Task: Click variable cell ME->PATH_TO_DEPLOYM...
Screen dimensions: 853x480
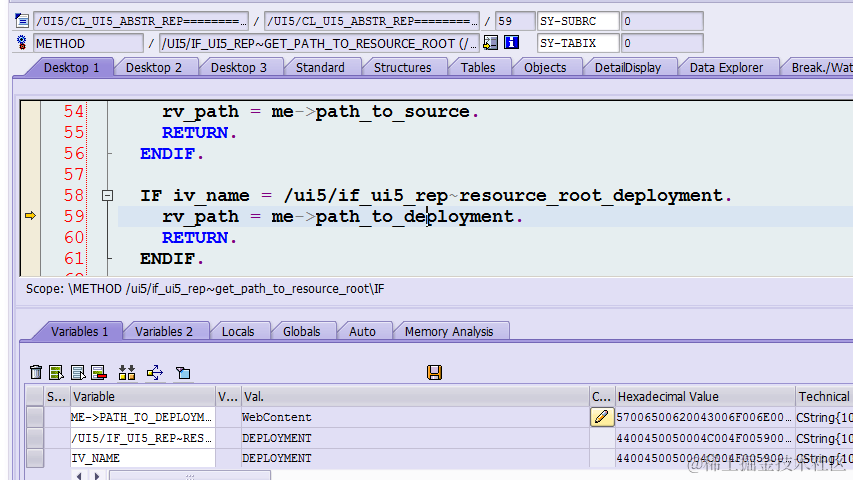Action: pos(143,417)
